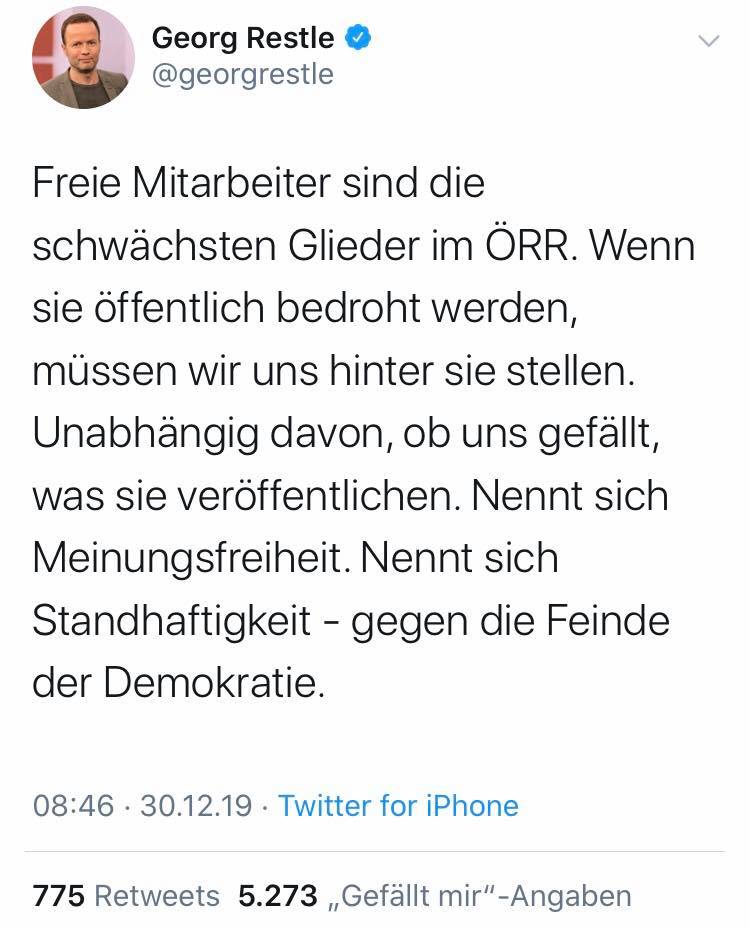The width and height of the screenshot is (750, 928).
Task: Click the display name Georg Restle
Action: (x=244, y=38)
